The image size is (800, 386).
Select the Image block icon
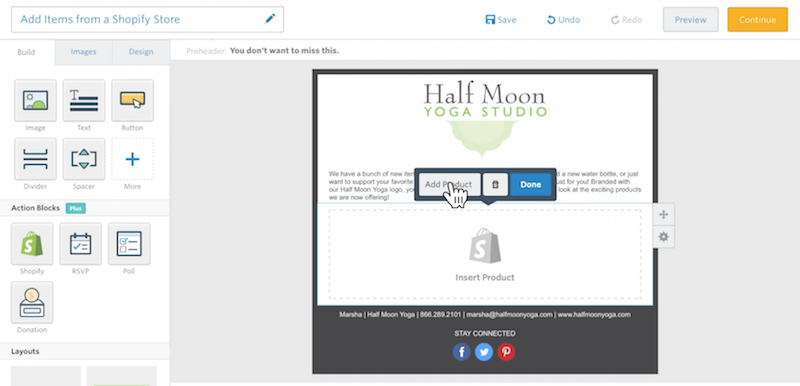(35, 100)
